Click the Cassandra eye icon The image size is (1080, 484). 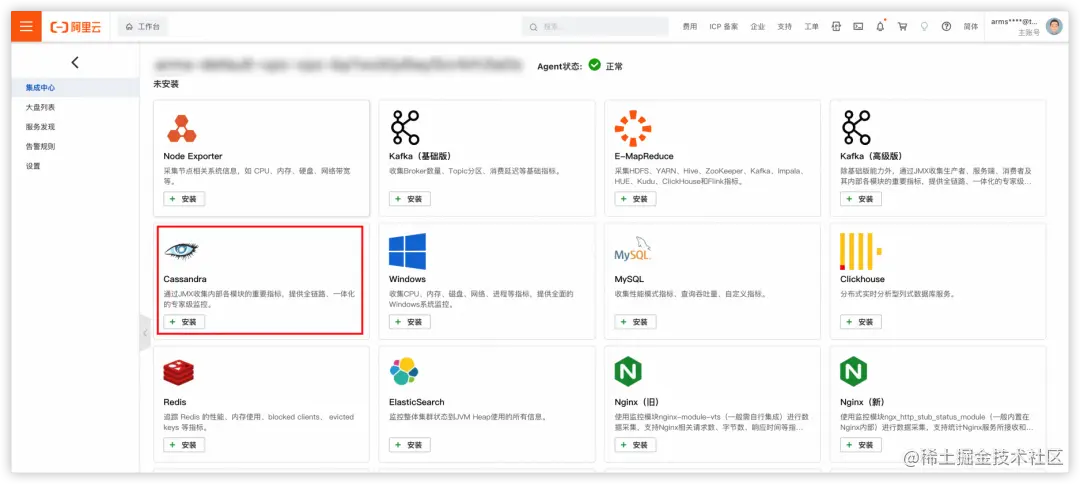point(181,251)
